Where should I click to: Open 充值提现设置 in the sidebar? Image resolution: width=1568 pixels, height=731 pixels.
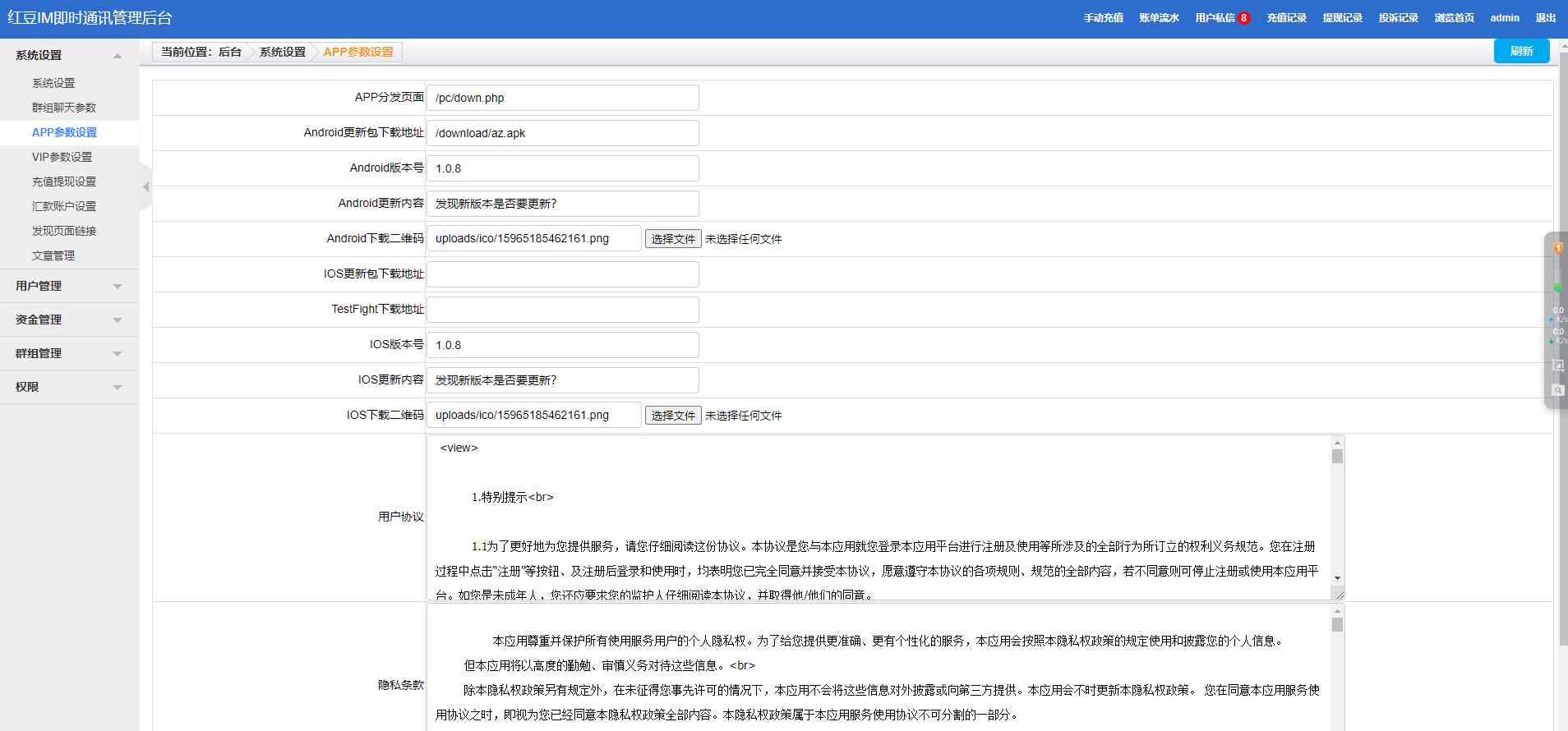[64, 182]
